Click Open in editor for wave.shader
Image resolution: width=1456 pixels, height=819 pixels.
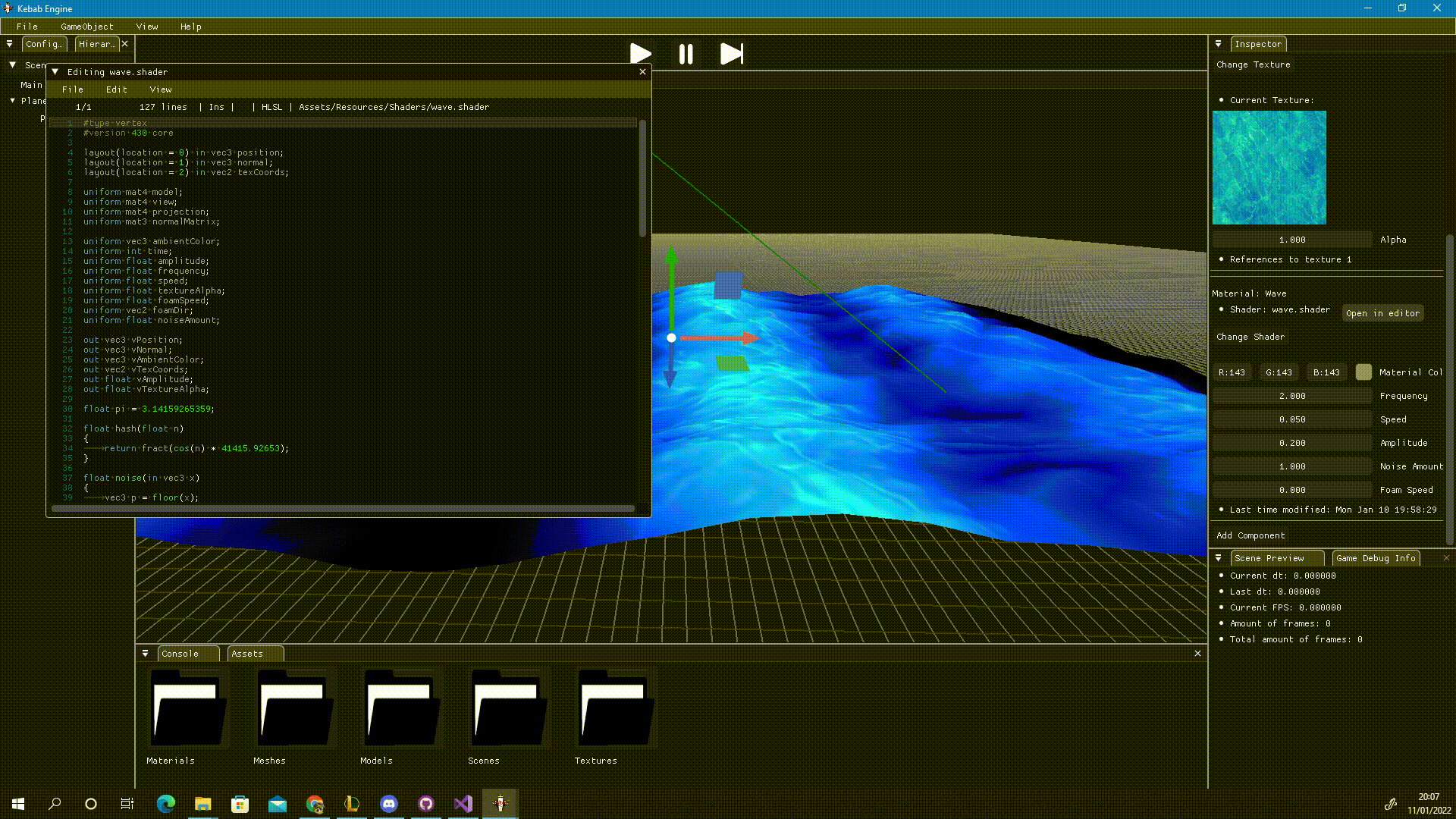[x=1382, y=313]
